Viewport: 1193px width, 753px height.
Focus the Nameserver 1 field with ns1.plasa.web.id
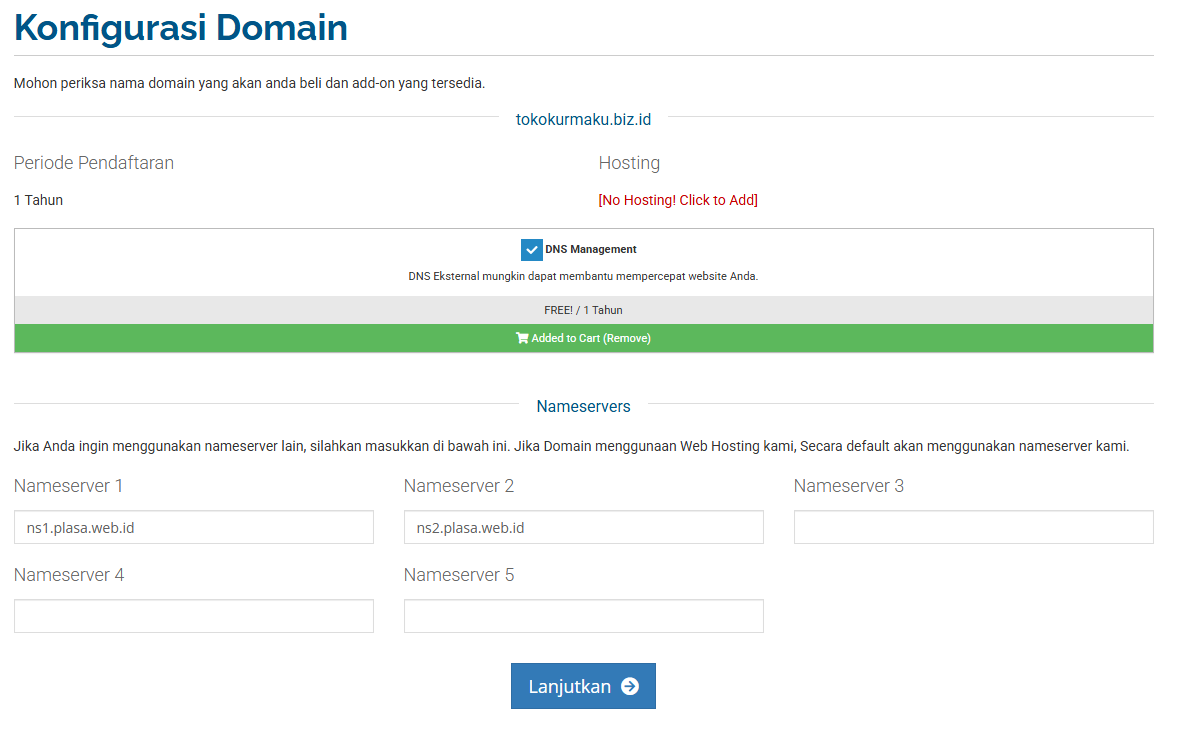pyautogui.click(x=193, y=527)
